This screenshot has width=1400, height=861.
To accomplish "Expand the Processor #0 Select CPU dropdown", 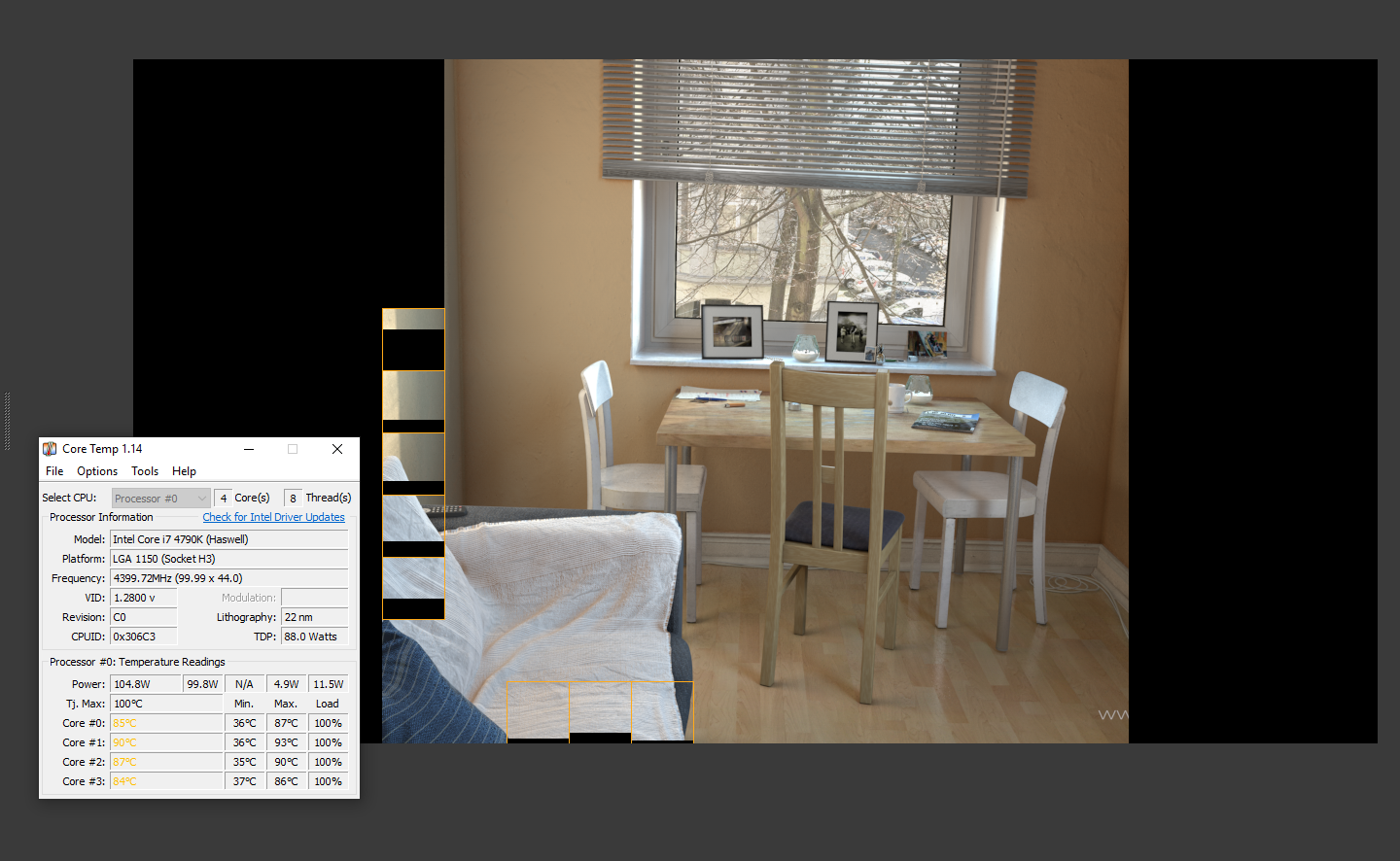I will 160,499.
